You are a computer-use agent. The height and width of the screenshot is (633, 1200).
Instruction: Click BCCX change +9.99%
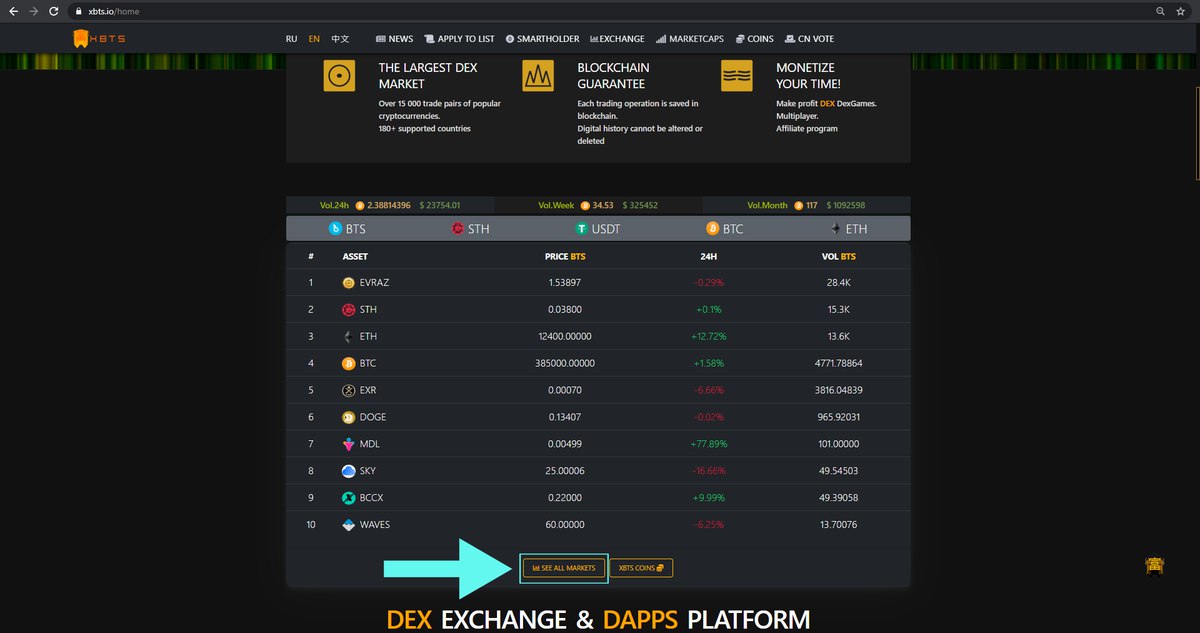708,498
